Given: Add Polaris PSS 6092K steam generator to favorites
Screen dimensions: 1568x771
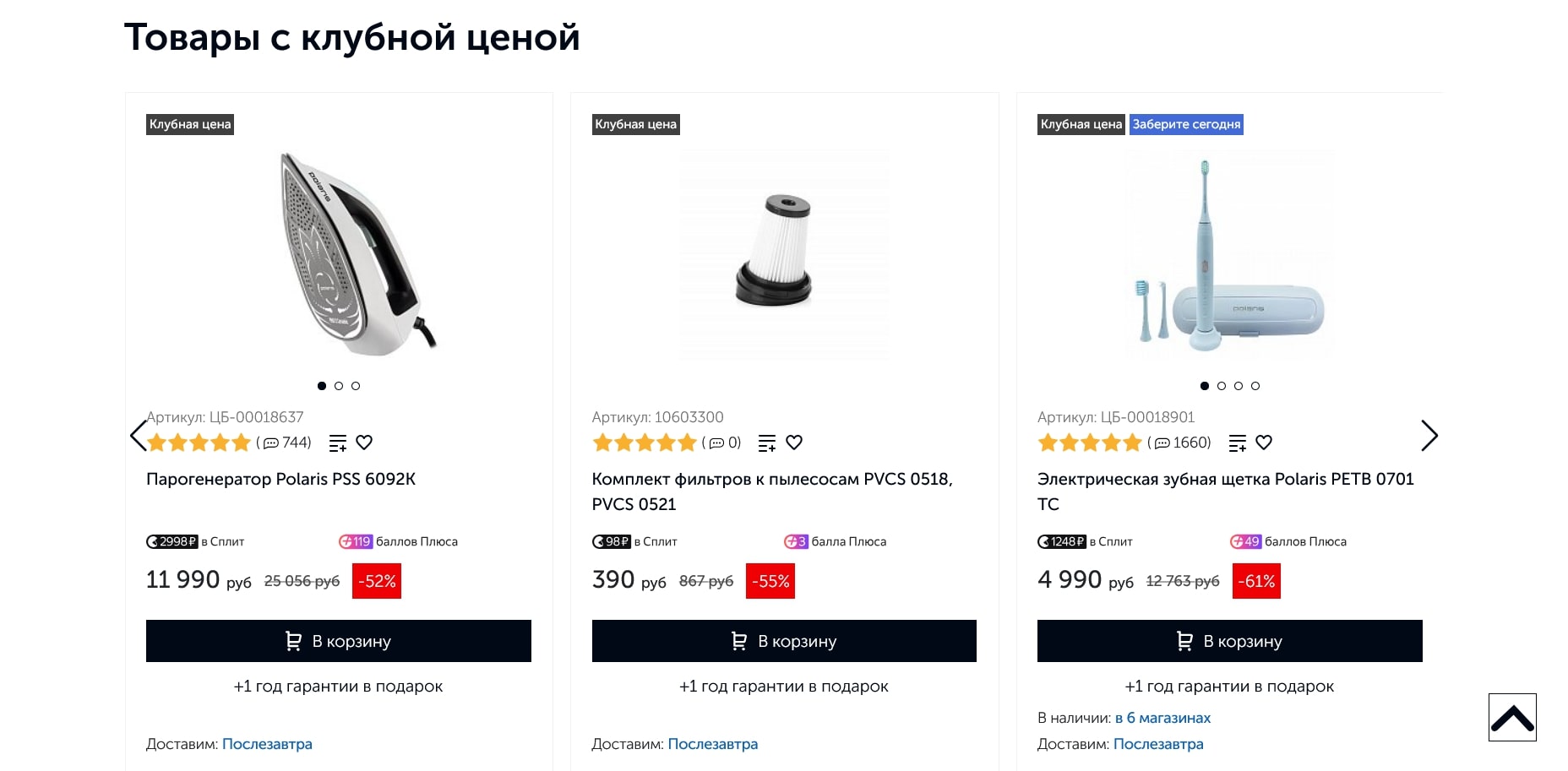Looking at the screenshot, I should [364, 443].
